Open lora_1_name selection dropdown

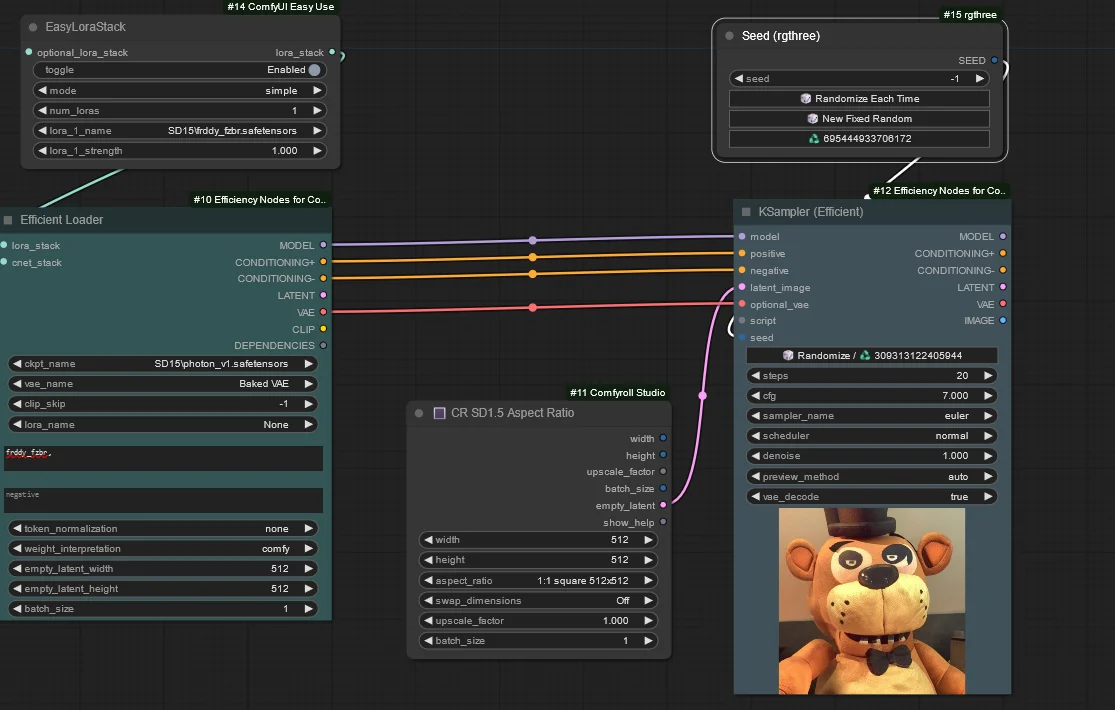click(x=179, y=131)
